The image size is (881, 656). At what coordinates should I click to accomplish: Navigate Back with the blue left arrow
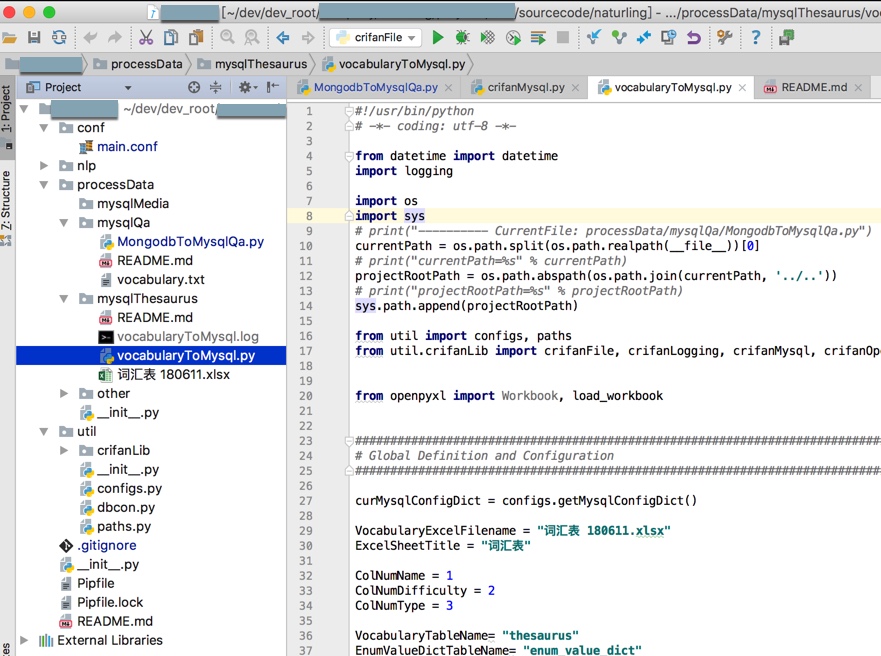click(283, 38)
